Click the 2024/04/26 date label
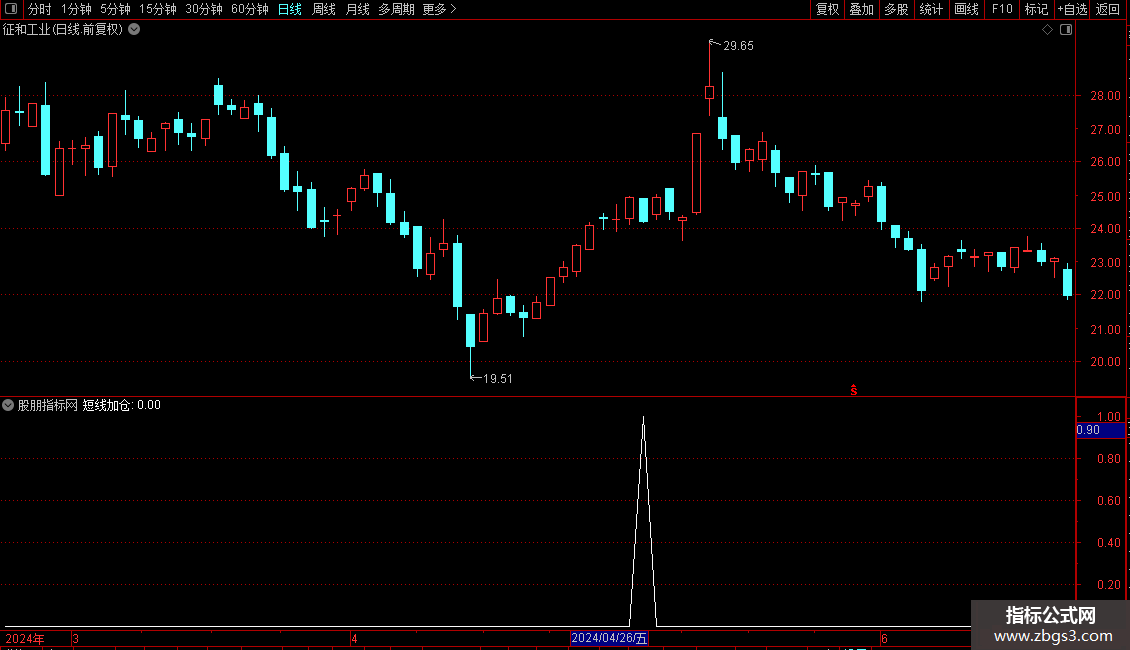The image size is (1130, 650). click(609, 638)
